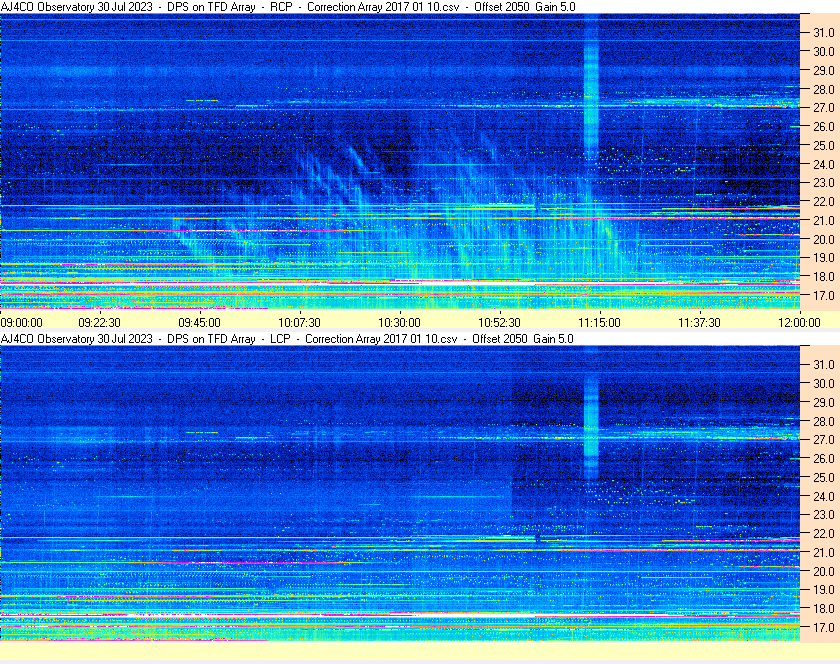This screenshot has height=664, width=840.
Task: Click the 31.0 frequency label in LCP panel
Action: pos(823,364)
